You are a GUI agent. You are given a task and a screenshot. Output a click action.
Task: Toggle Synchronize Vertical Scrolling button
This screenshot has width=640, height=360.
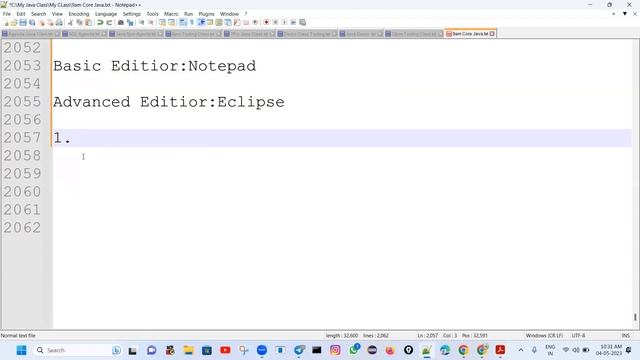pos(162,22)
